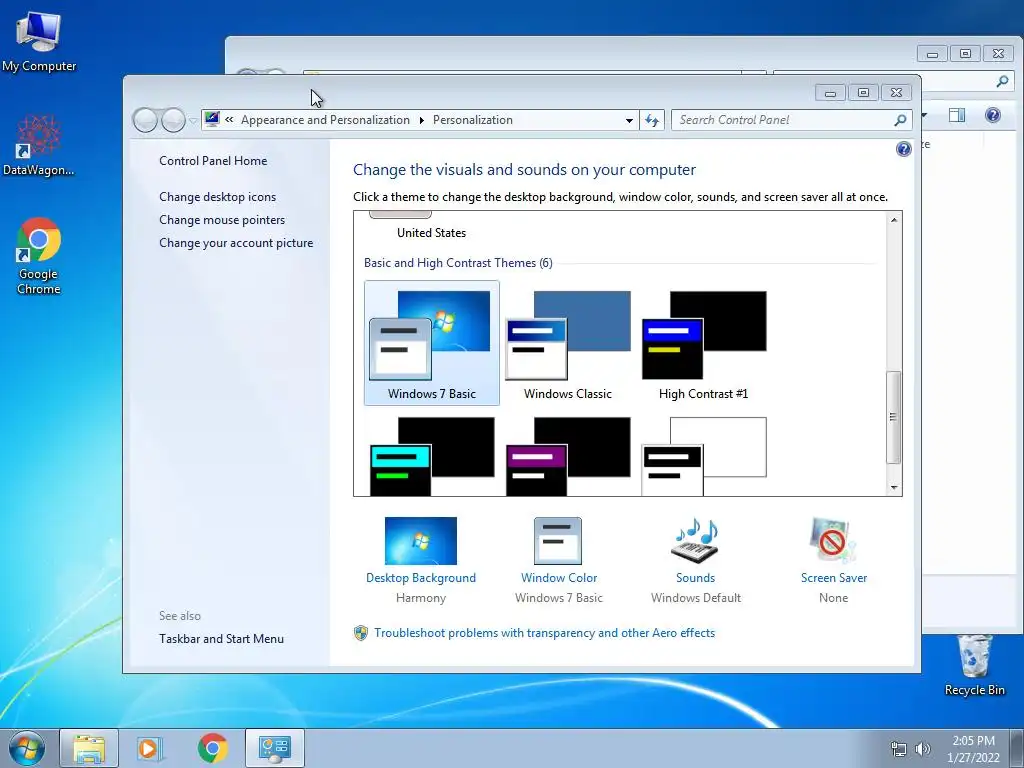Screen dimensions: 1024x768
Task: Click the help icon in back window
Action: point(993,116)
